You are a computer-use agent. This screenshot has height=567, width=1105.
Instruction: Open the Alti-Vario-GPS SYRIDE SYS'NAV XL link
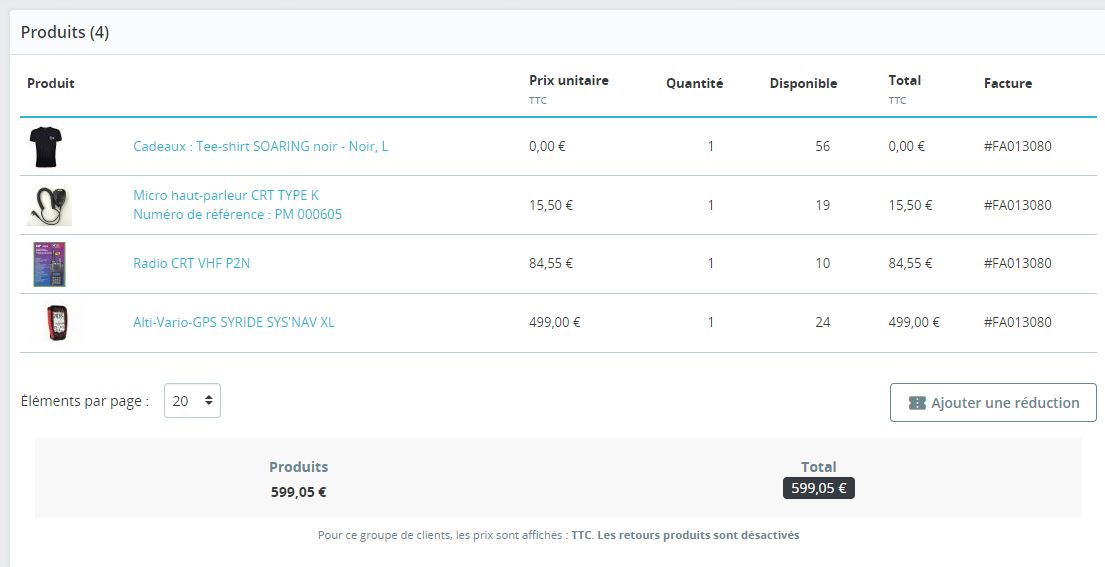pos(234,323)
